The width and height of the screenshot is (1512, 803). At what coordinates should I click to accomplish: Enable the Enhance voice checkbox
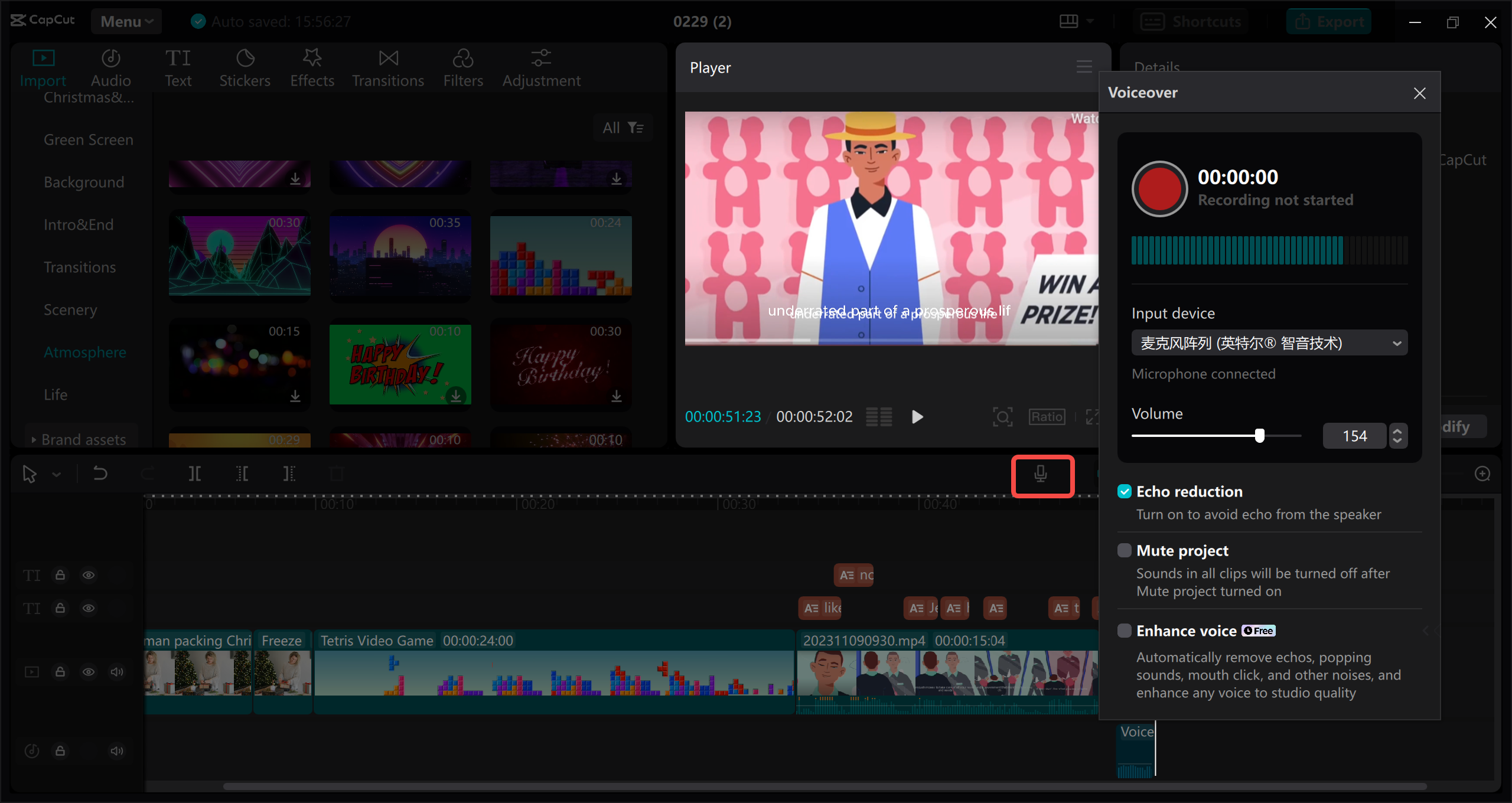click(1125, 631)
